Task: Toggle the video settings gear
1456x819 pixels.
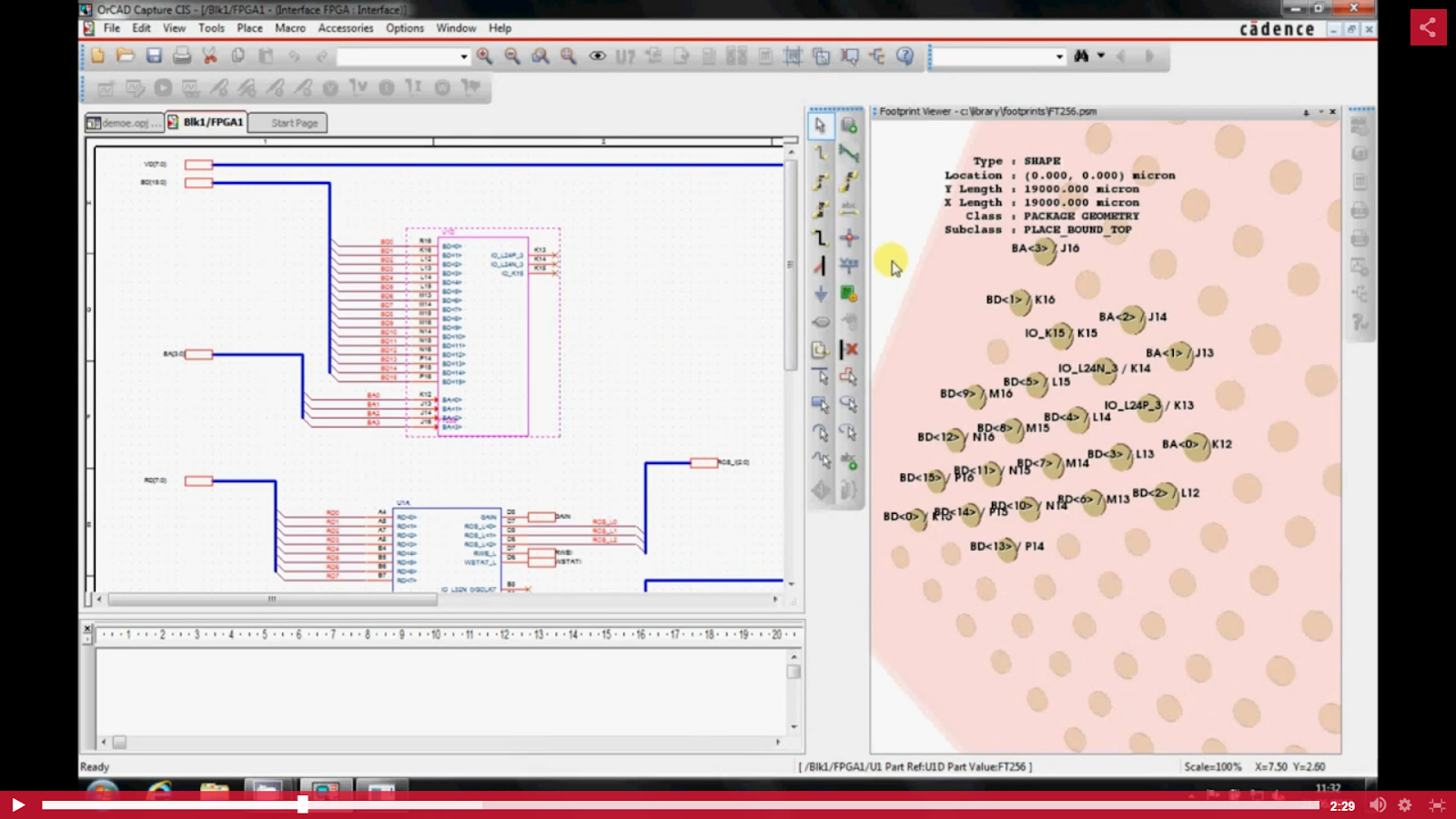Action: click(1405, 804)
